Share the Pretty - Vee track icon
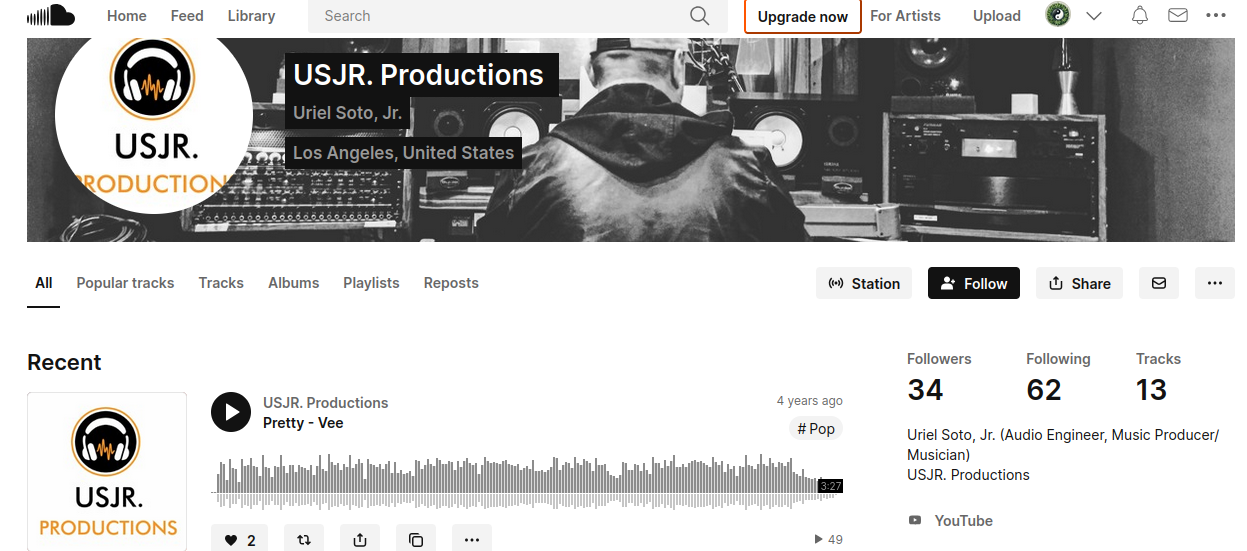Screen dimensions: 1247x551 coord(360,540)
